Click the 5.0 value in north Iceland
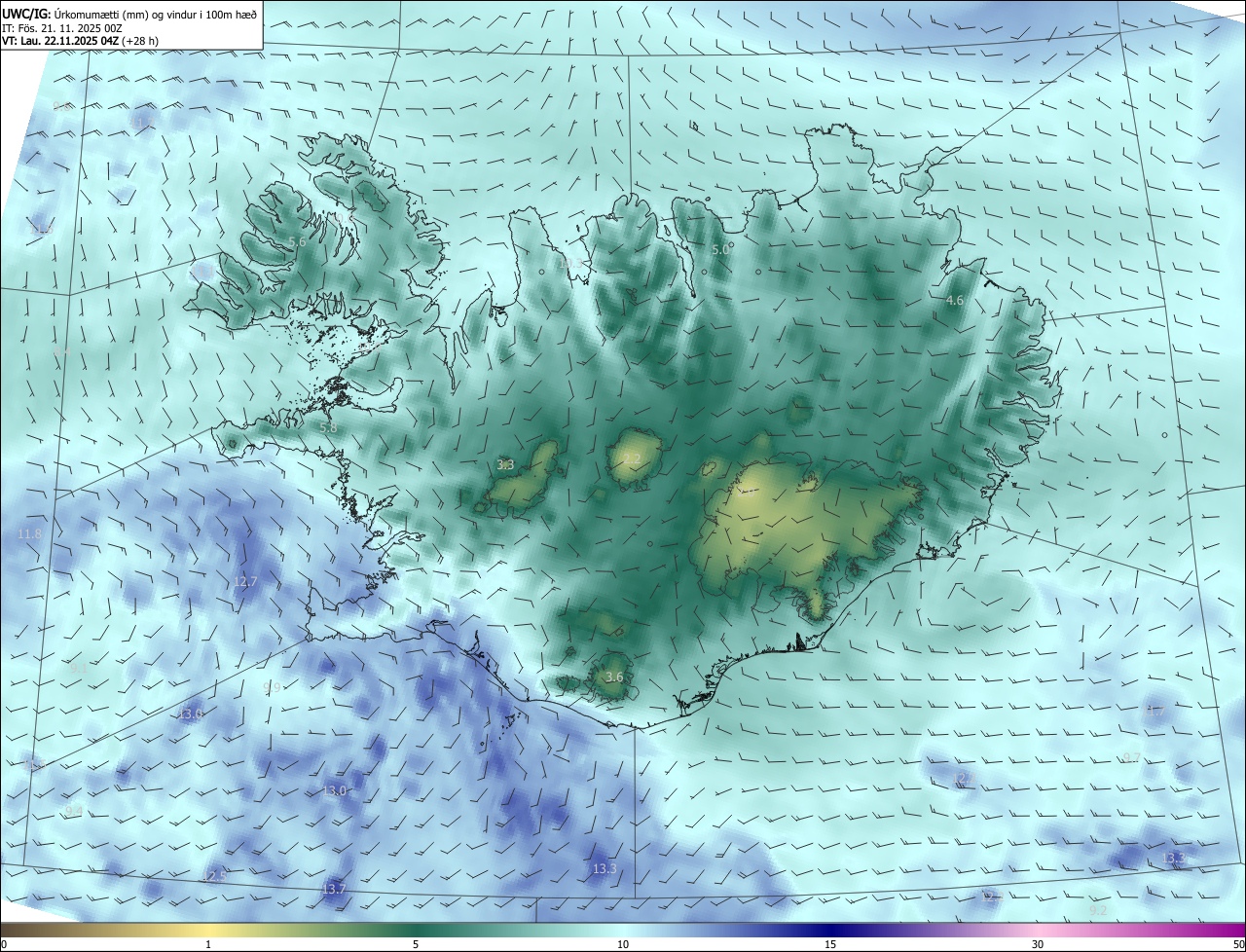This screenshot has width=1246, height=952. 720,250
